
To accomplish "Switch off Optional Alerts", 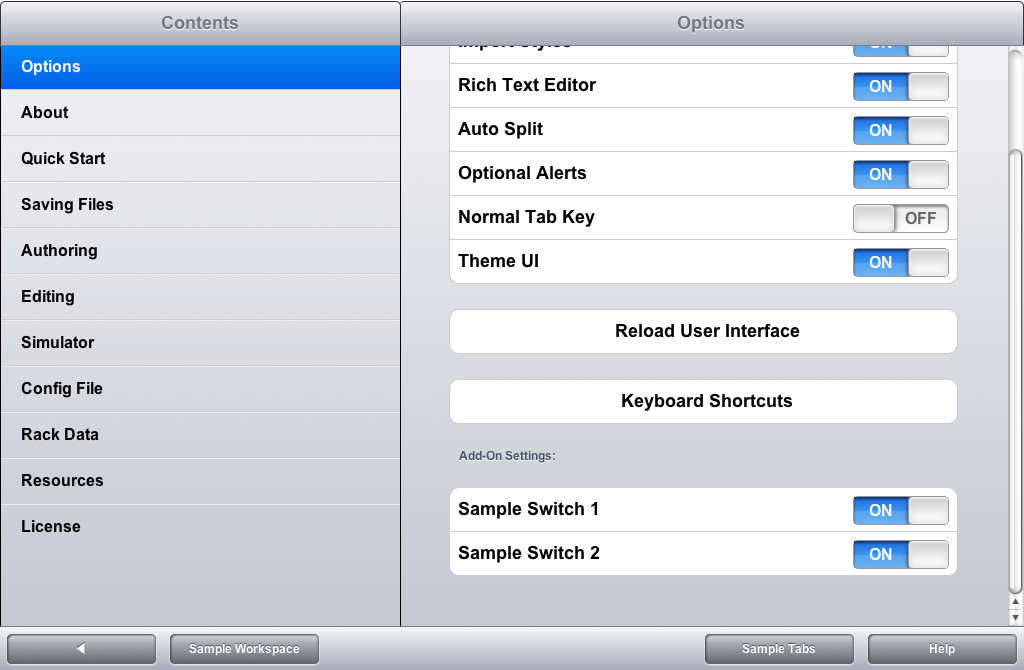I will 900,174.
